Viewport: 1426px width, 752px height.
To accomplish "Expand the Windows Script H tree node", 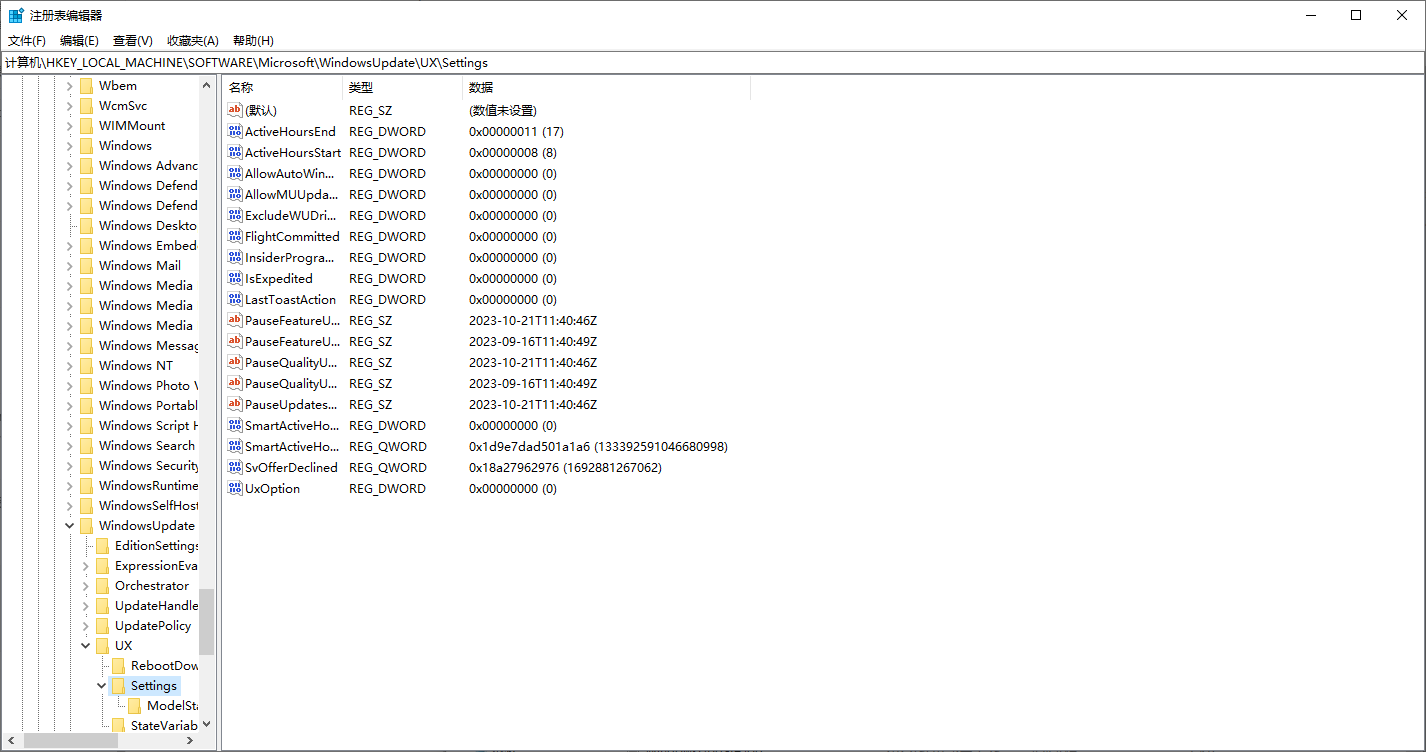I will (70, 425).
